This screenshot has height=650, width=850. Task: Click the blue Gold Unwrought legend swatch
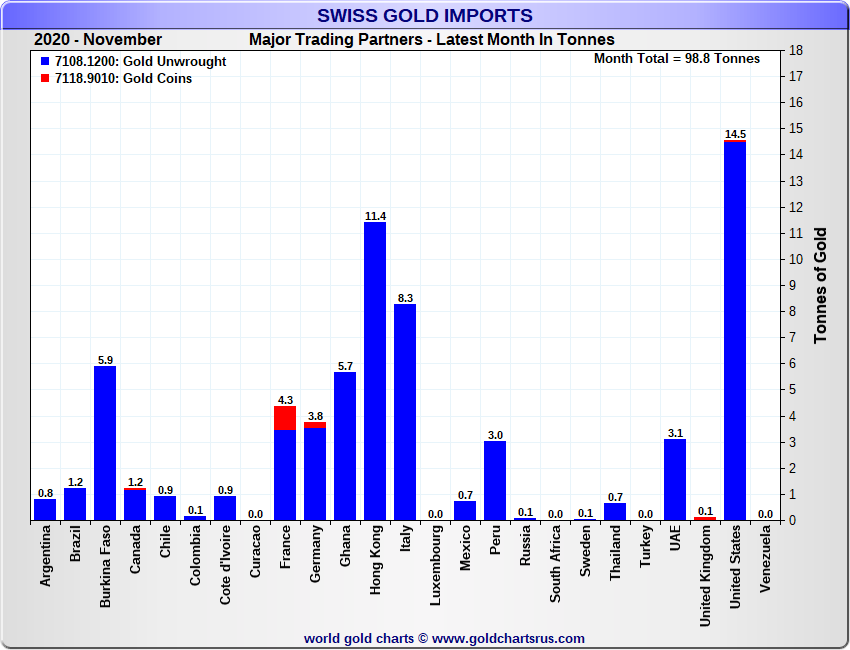pyautogui.click(x=44, y=62)
